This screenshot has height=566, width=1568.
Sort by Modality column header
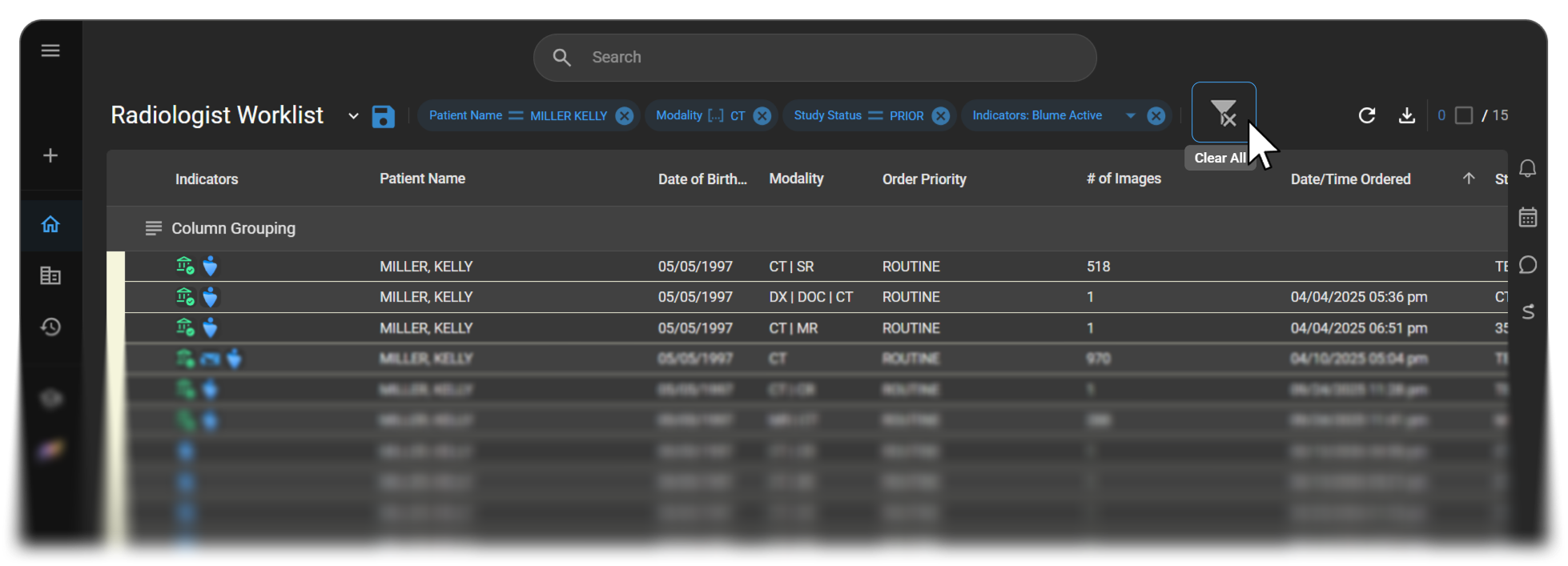click(x=796, y=179)
